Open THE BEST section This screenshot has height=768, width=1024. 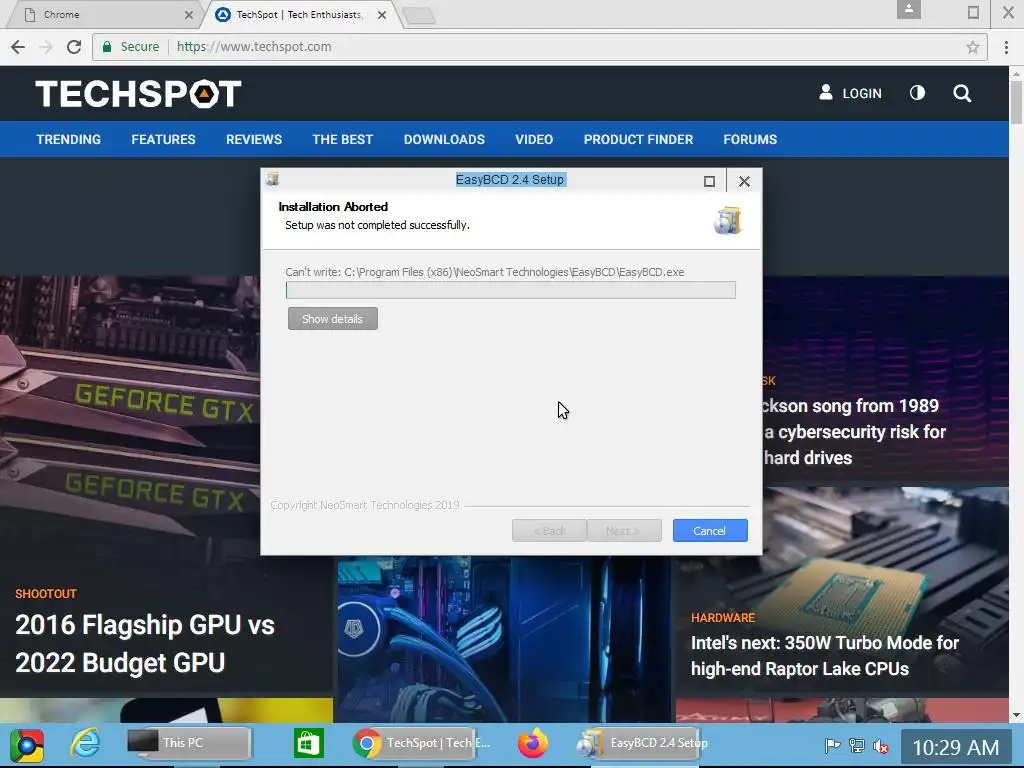tap(343, 139)
